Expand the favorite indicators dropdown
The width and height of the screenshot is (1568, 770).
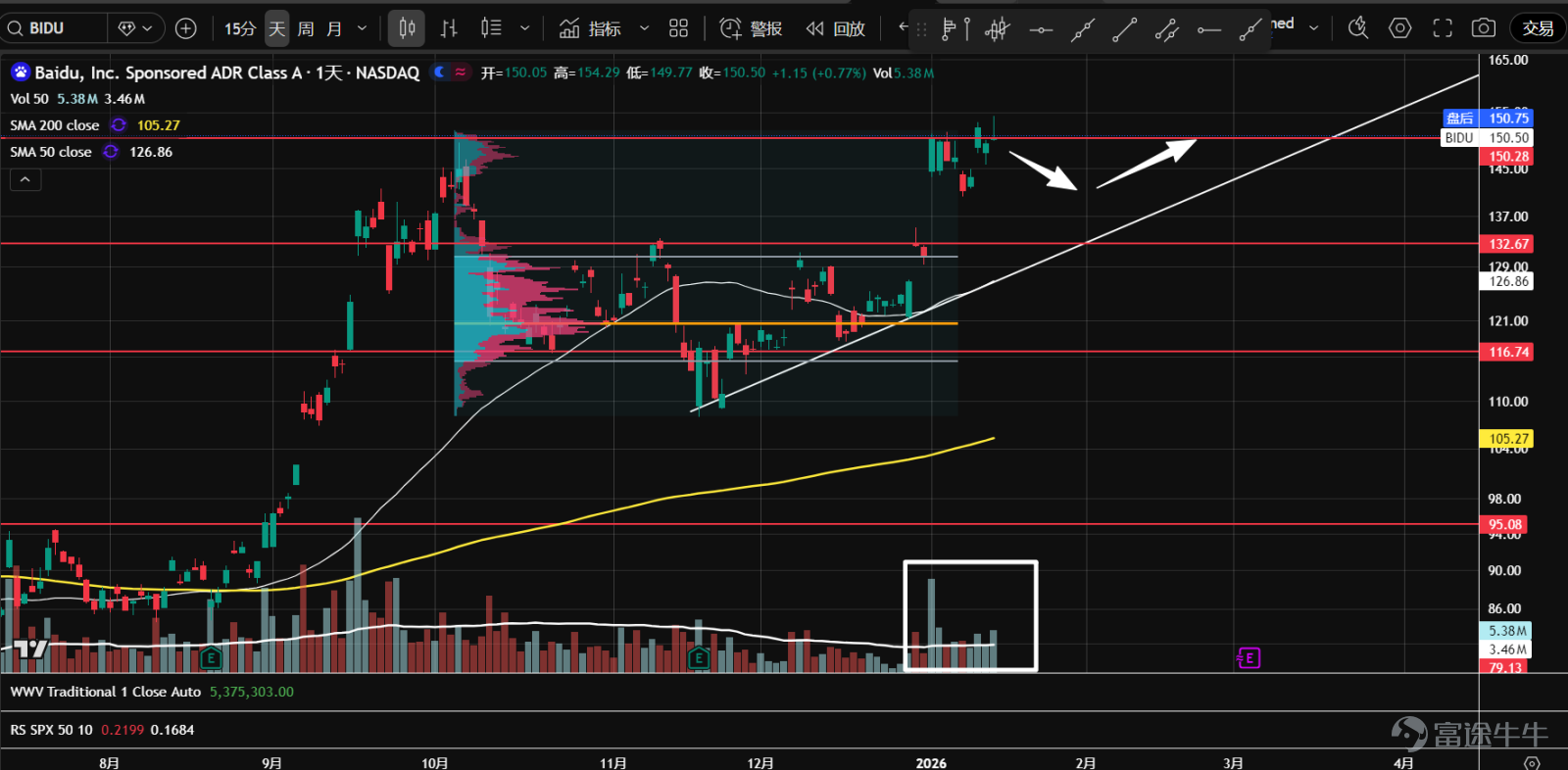pos(644,28)
